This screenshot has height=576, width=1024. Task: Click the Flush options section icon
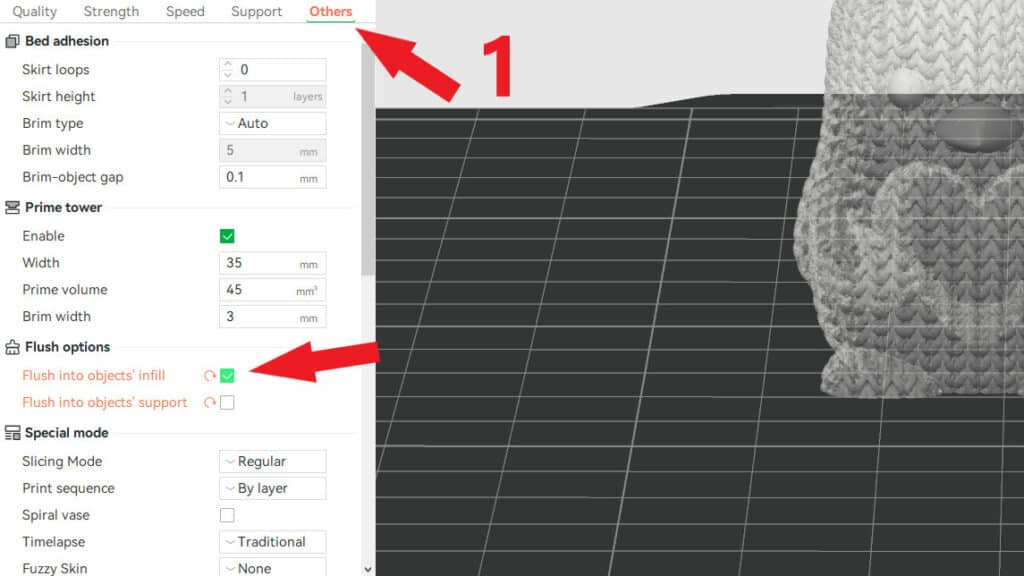12,347
